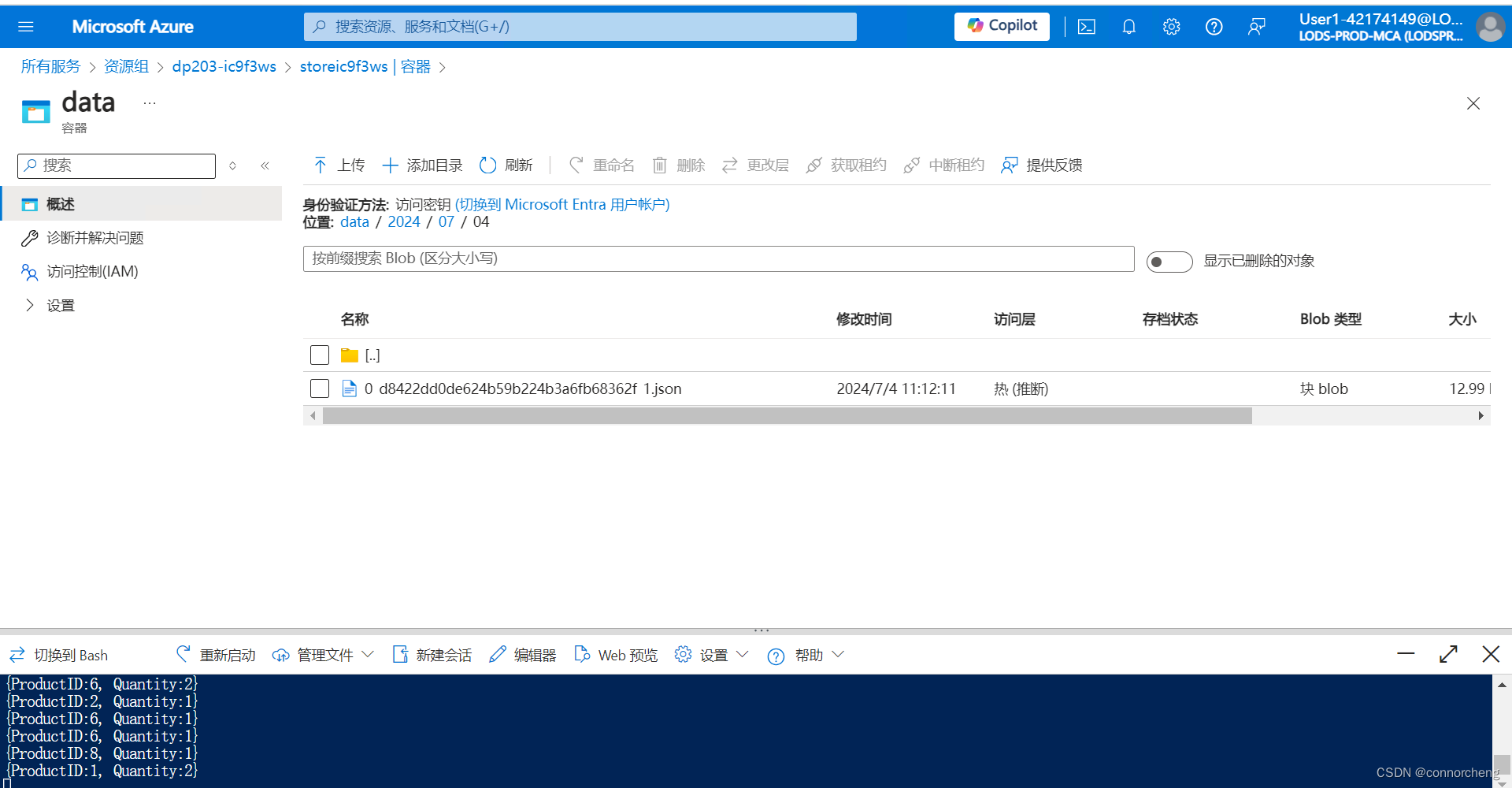1512x788 pixels.
Task: Click 提供反馈 in the toolbar
Action: tap(1042, 165)
